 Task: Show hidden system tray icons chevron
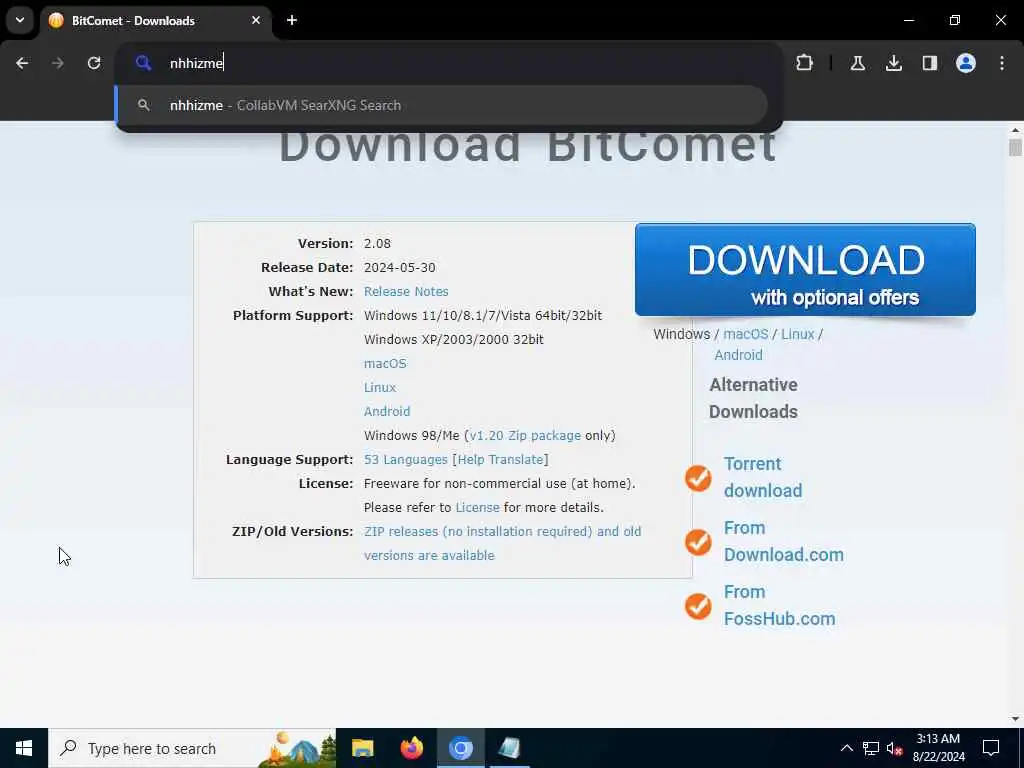tap(846, 748)
